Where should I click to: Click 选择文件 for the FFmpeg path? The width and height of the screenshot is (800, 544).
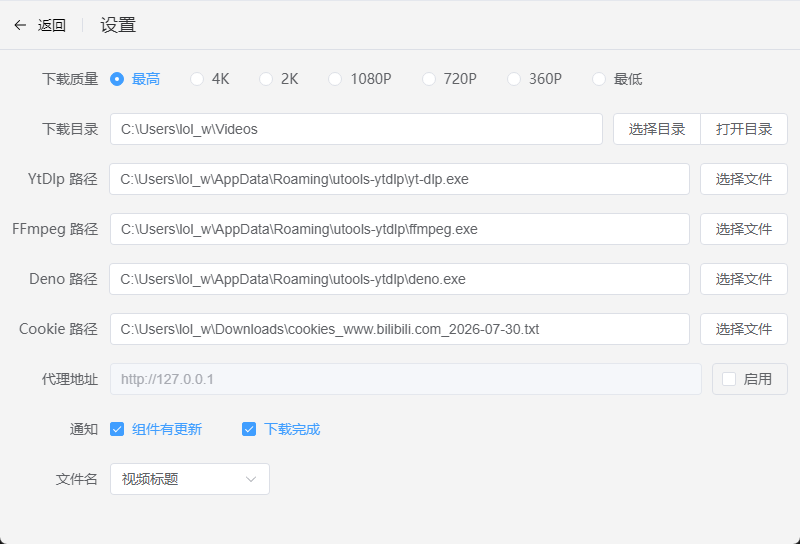click(744, 229)
